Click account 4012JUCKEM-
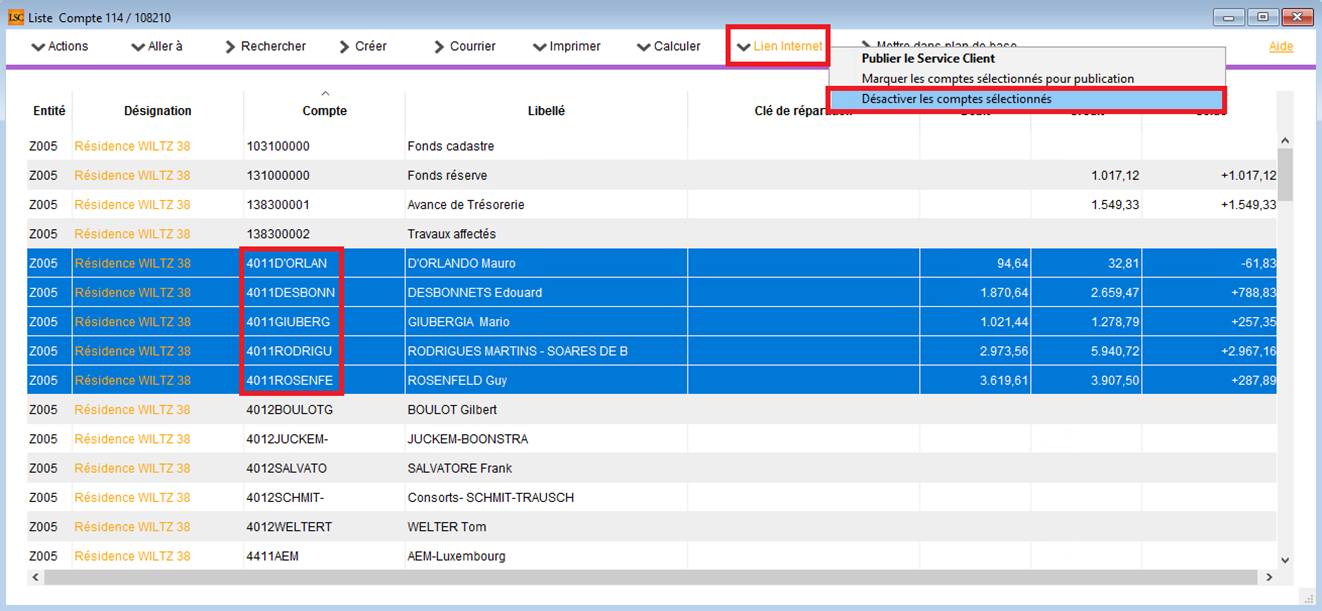This screenshot has width=1322, height=611. (x=287, y=439)
